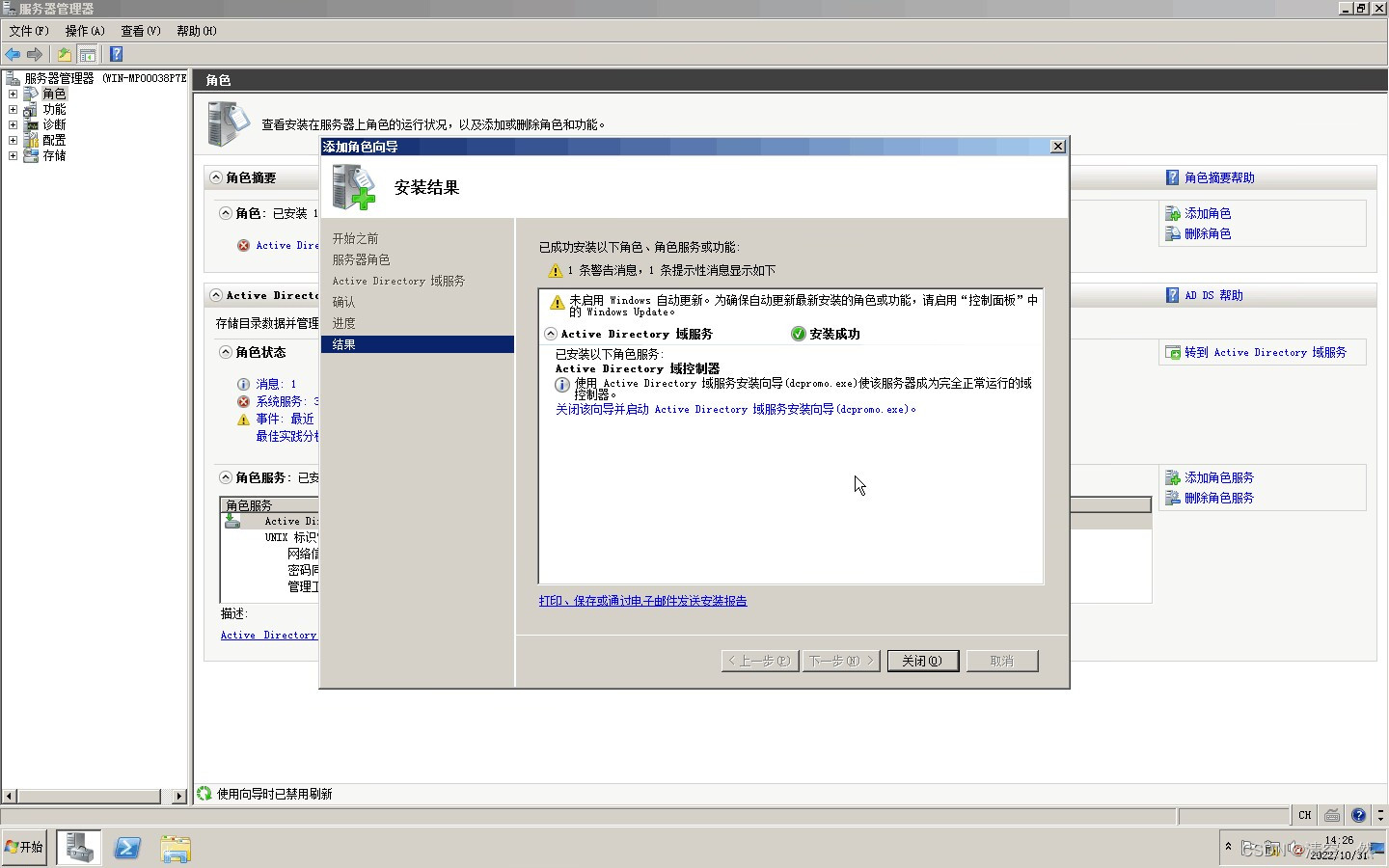Screen dimensions: 1389x868
Task: Click the 添加角色服务 icon
Action: pyautogui.click(x=1173, y=477)
